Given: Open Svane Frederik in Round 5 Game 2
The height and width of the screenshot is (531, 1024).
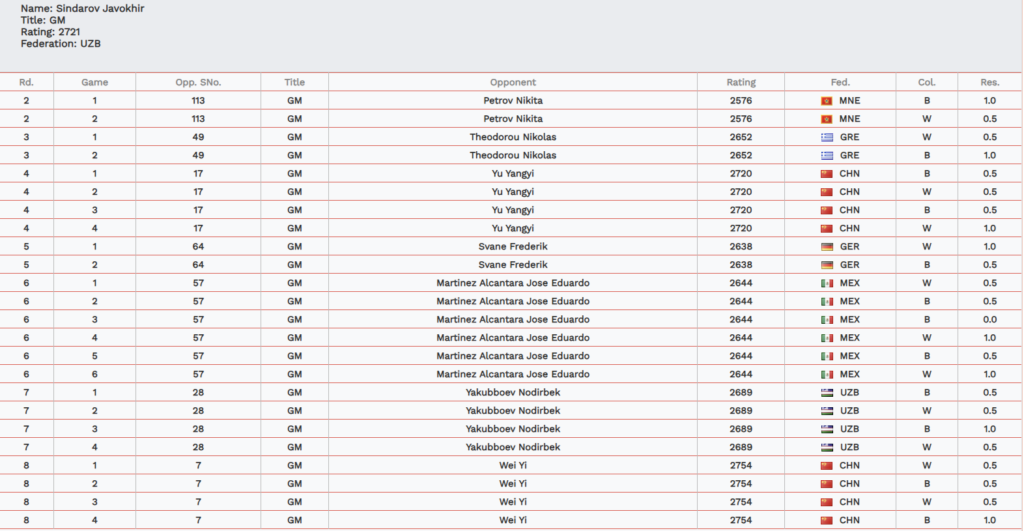Looking at the screenshot, I should [513, 265].
